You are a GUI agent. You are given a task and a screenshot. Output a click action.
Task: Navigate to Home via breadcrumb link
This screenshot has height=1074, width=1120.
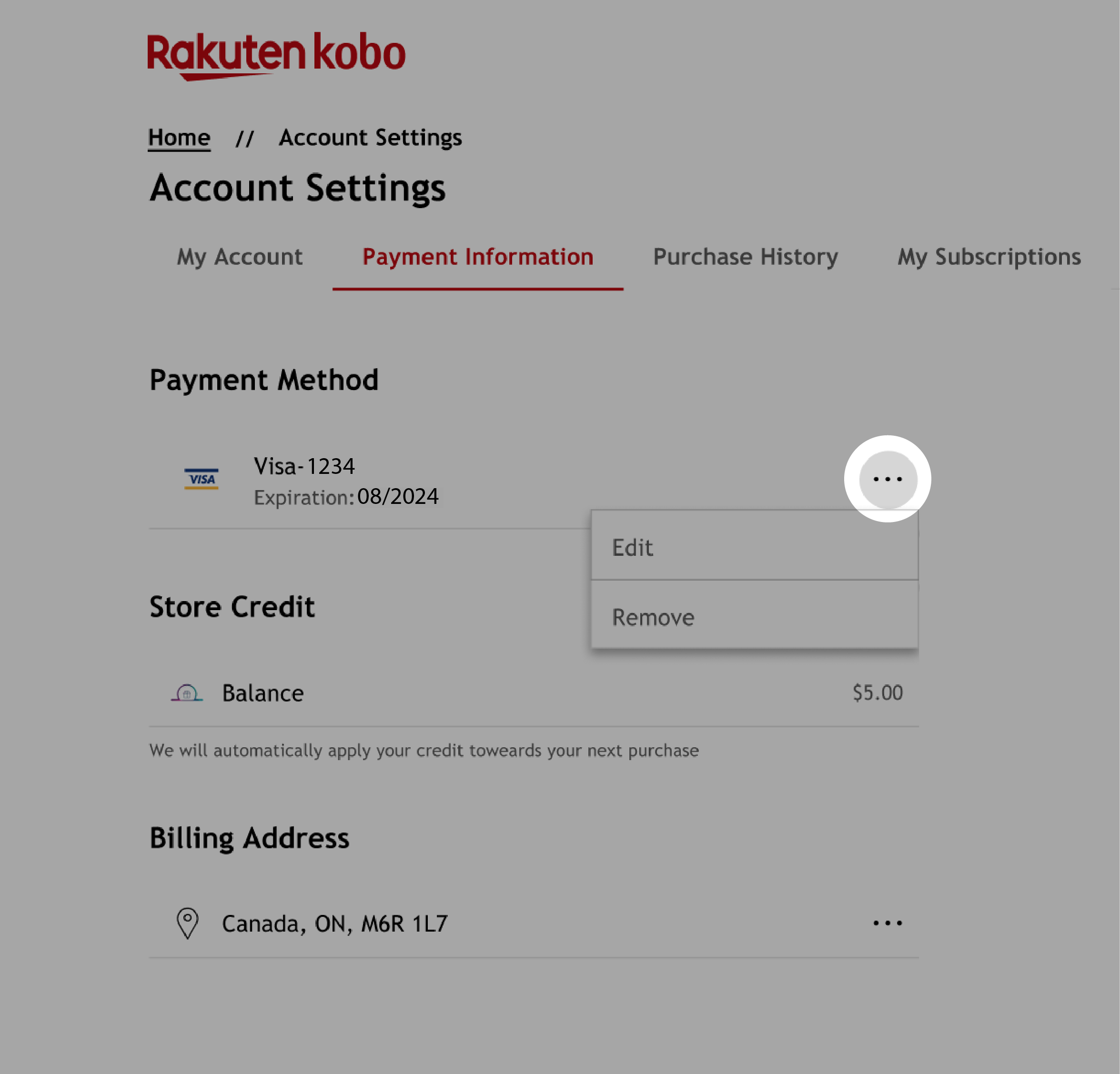pos(179,138)
